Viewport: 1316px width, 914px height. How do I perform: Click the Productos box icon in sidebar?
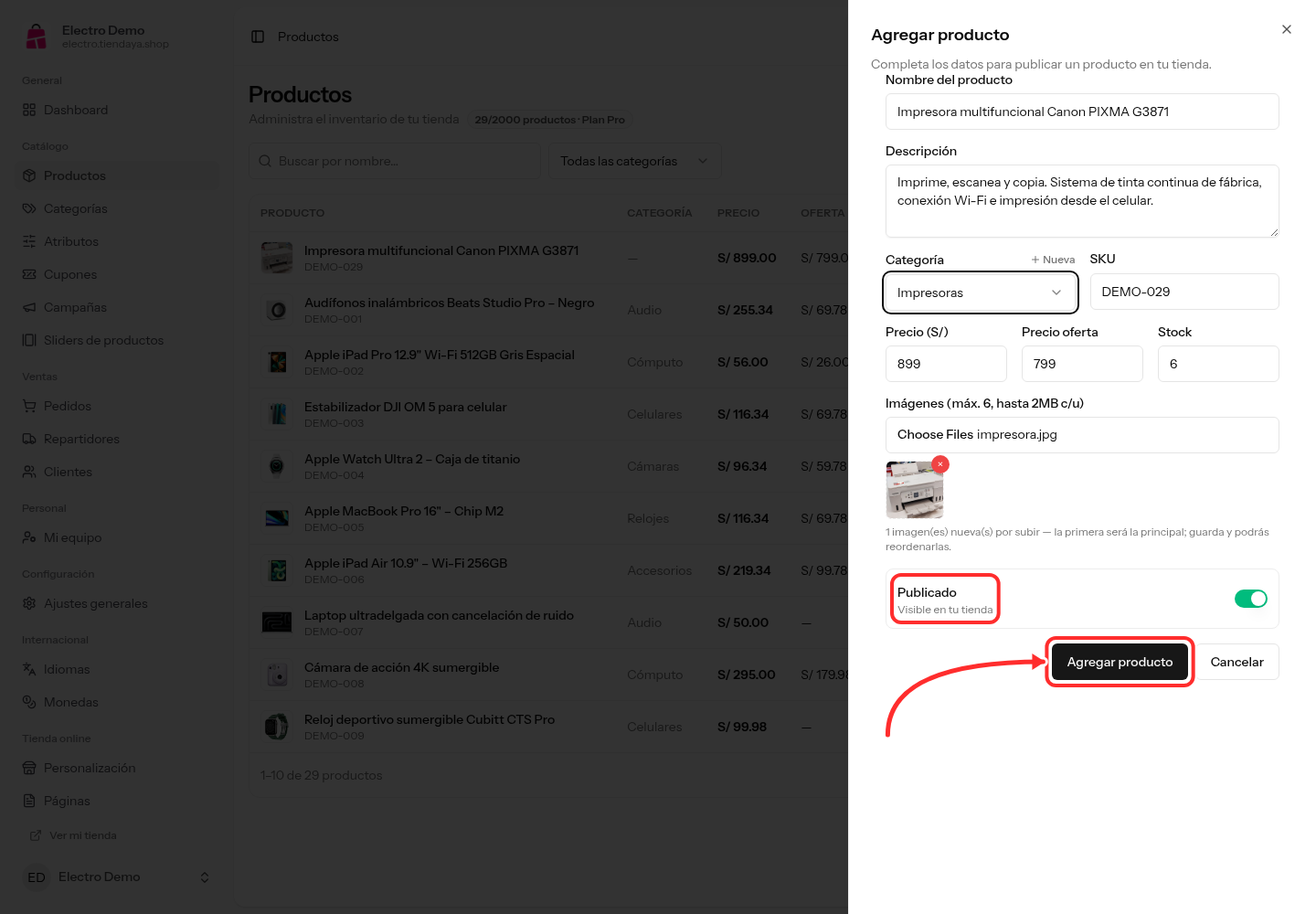tap(29, 175)
